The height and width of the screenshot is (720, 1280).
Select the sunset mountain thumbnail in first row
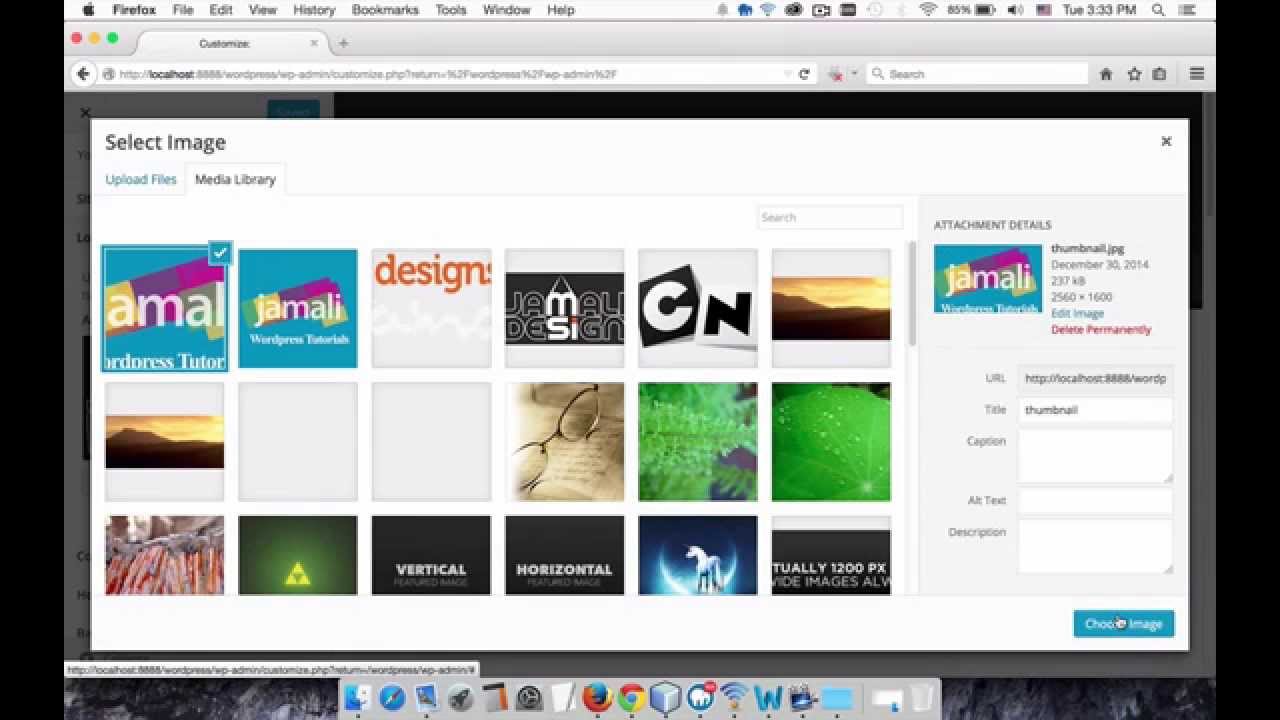pyautogui.click(x=831, y=308)
